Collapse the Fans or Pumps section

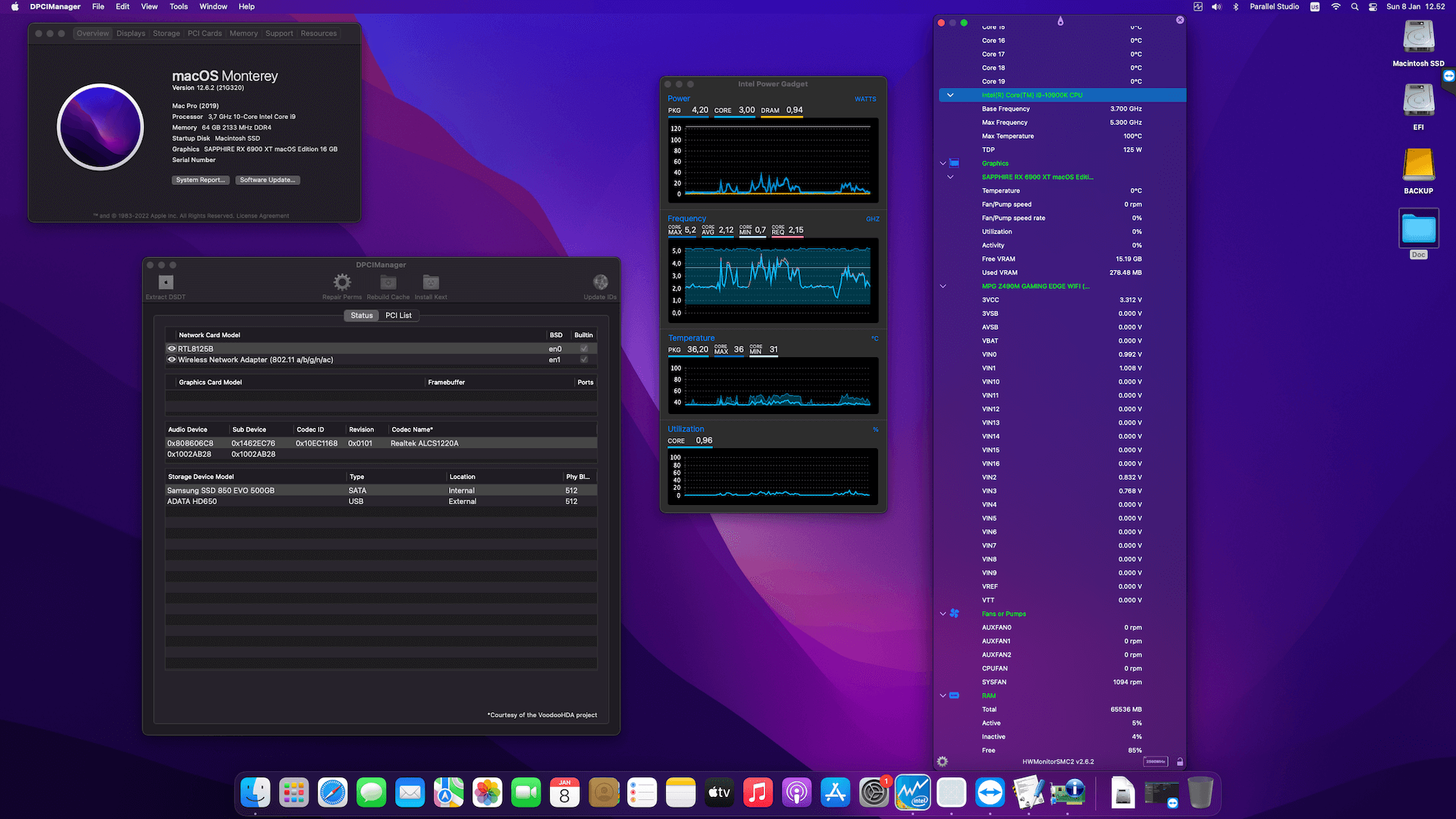943,614
